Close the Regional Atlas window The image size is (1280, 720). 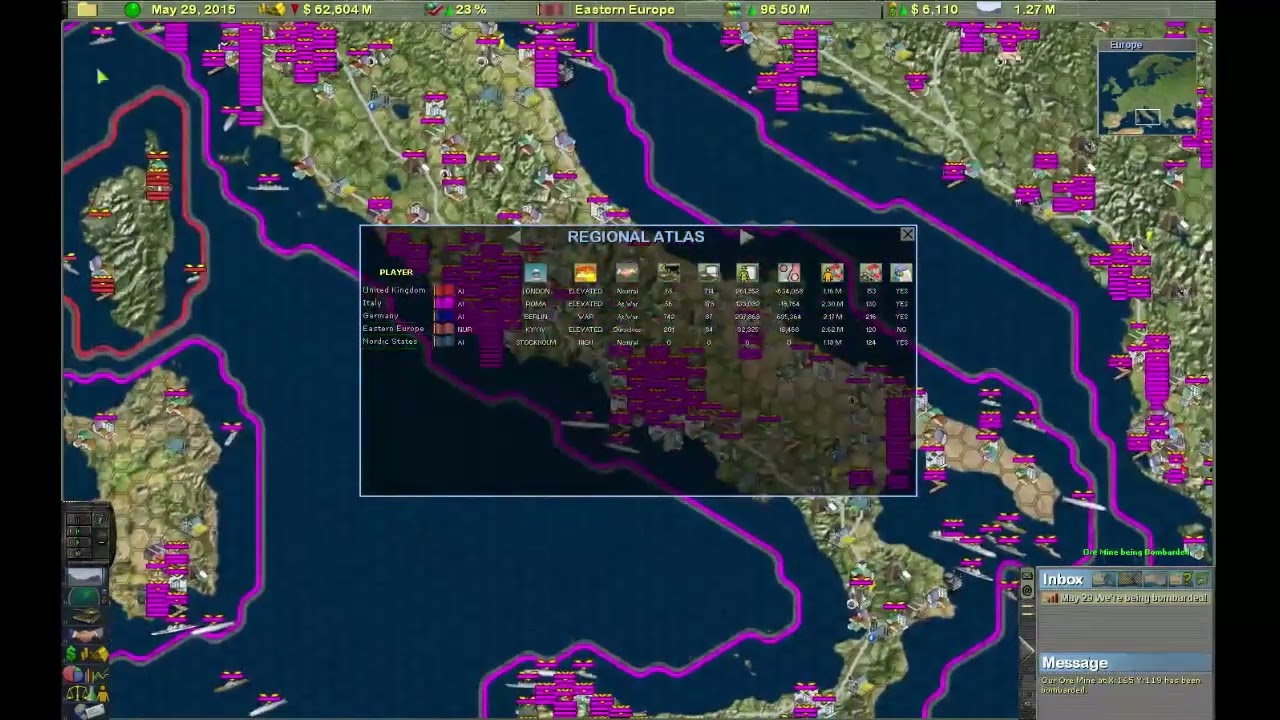907,234
